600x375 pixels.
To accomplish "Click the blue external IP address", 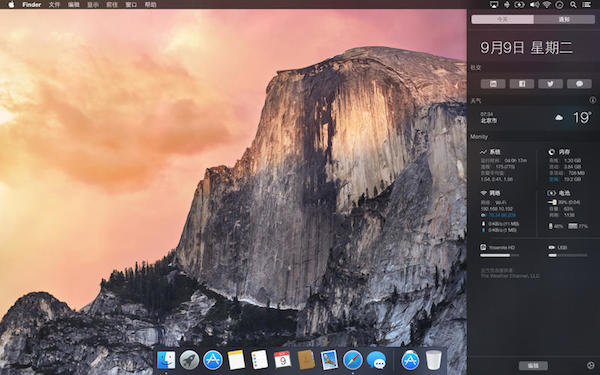I will [502, 215].
